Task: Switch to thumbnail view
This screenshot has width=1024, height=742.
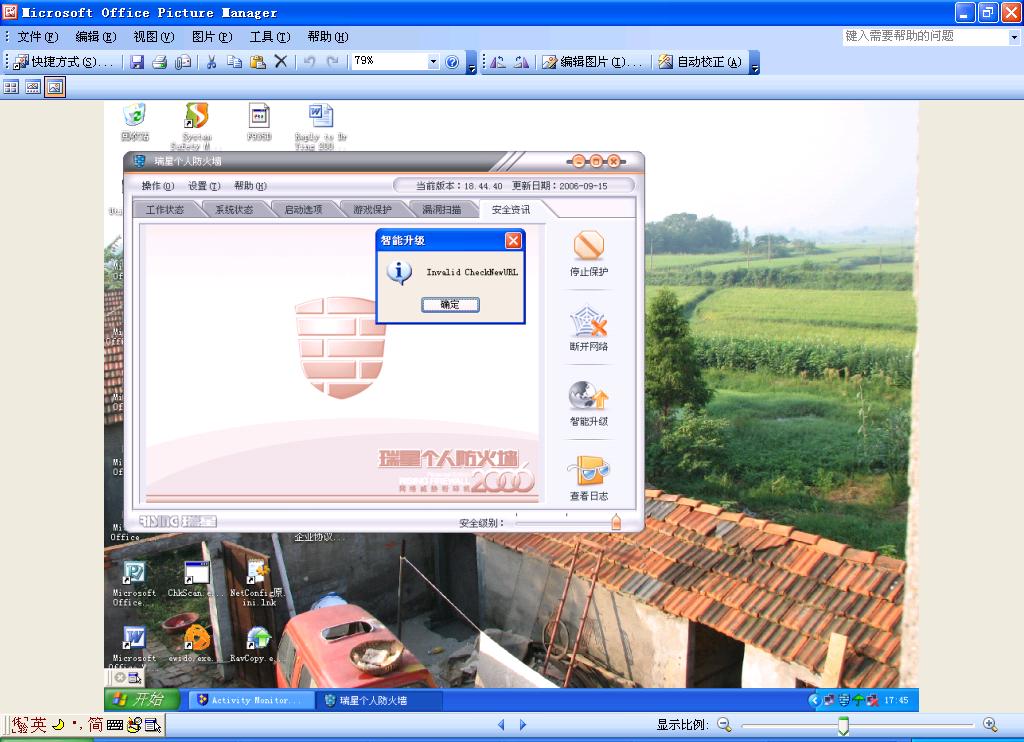Action: coord(11,87)
